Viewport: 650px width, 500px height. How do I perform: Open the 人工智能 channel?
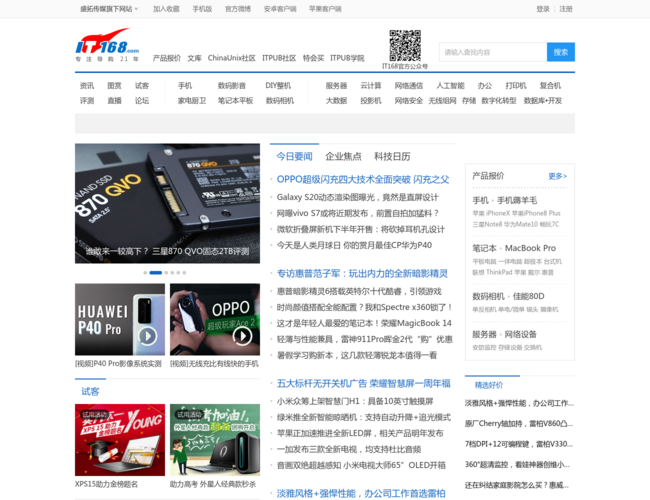point(450,85)
